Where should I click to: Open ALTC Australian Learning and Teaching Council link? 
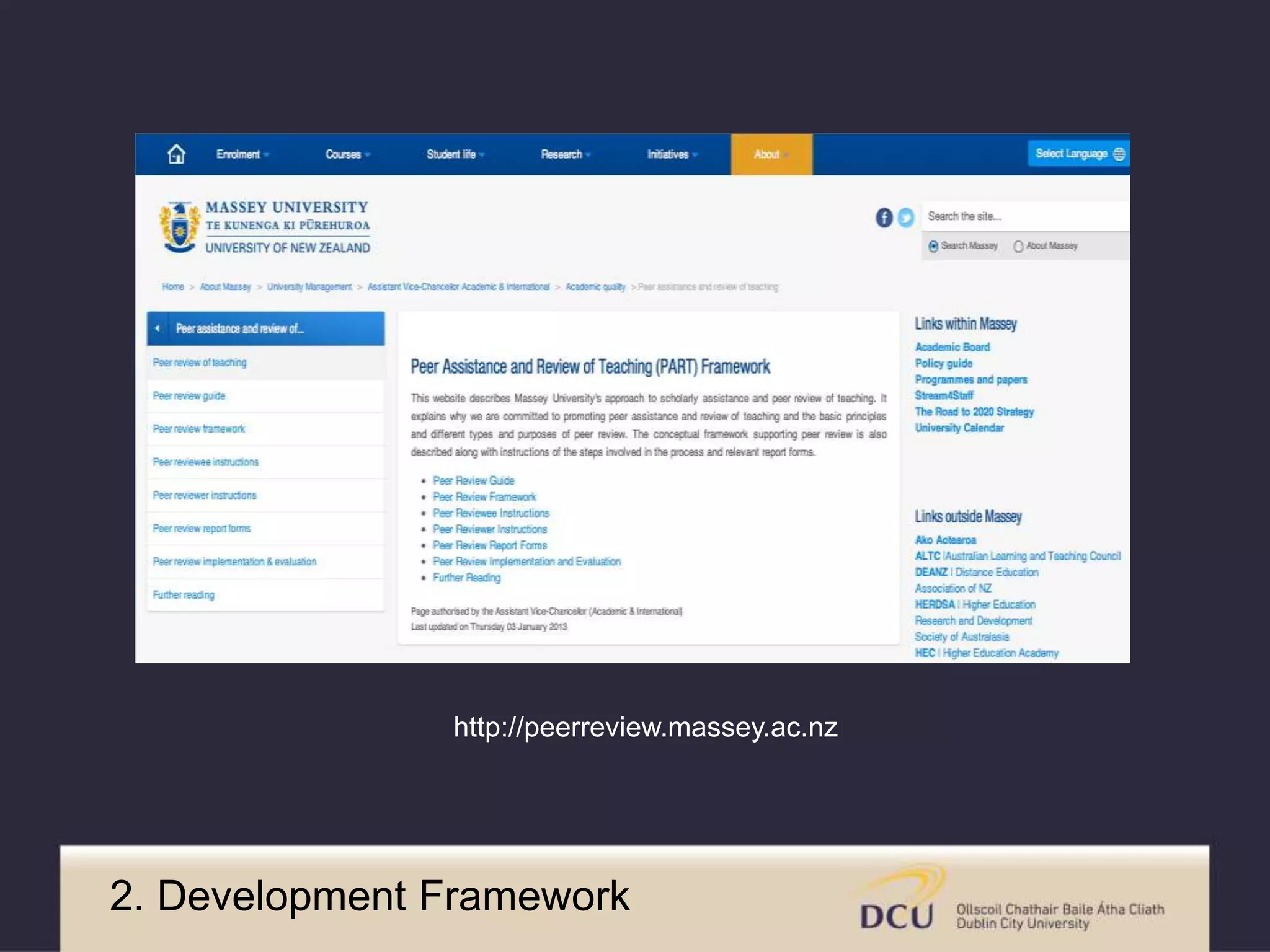pos(1018,556)
